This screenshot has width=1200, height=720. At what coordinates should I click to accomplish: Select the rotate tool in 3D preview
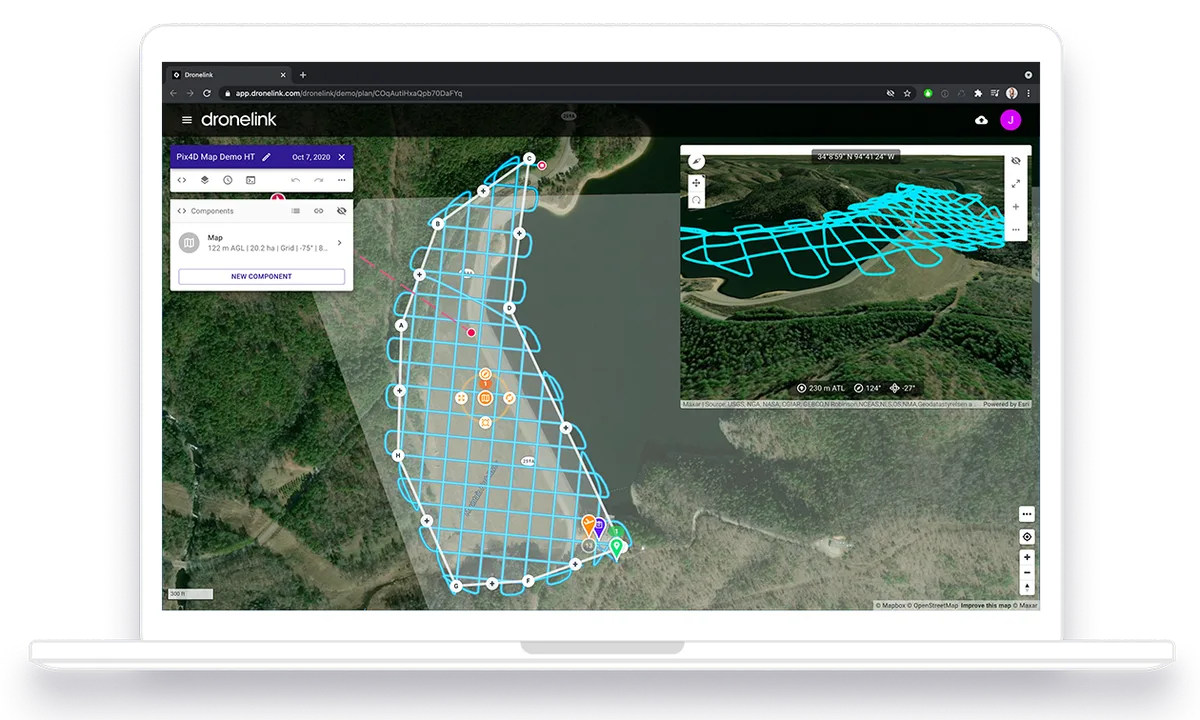click(x=697, y=200)
